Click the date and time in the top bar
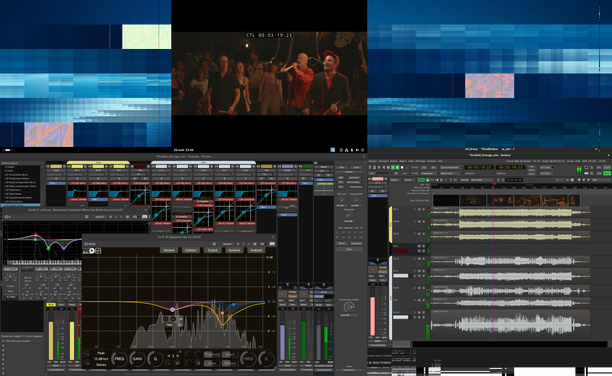This screenshot has width=612, height=376. coord(183,150)
